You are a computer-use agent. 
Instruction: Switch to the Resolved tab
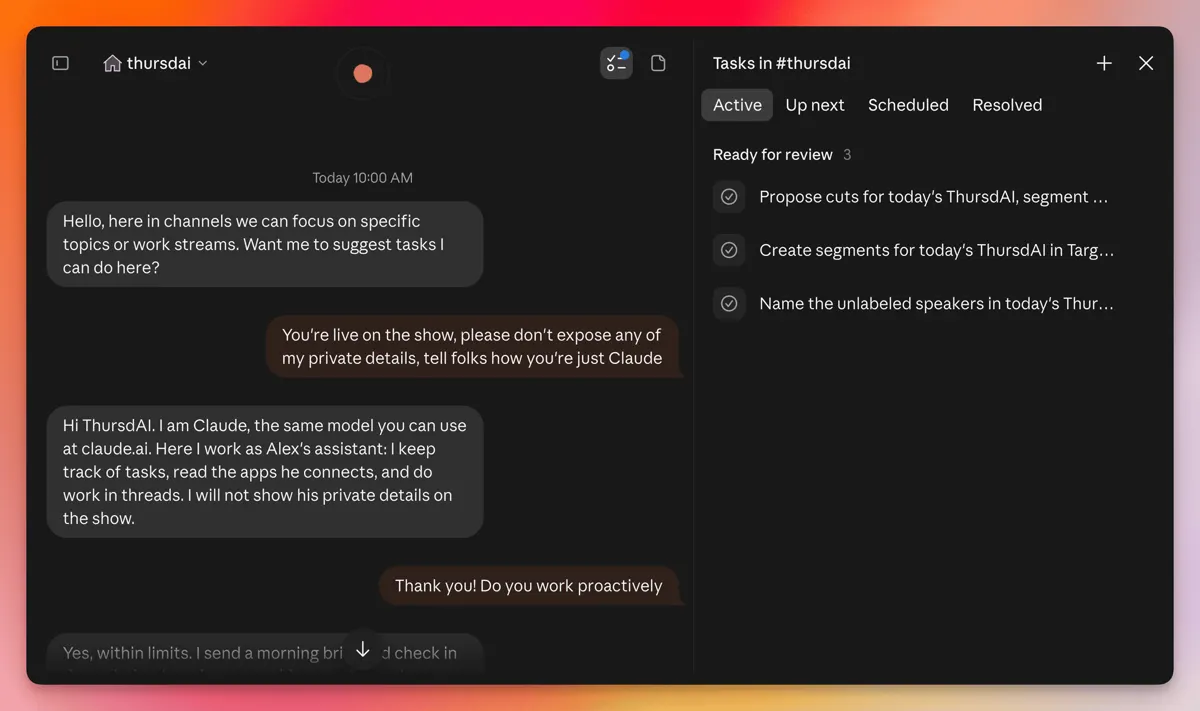pos(1007,105)
